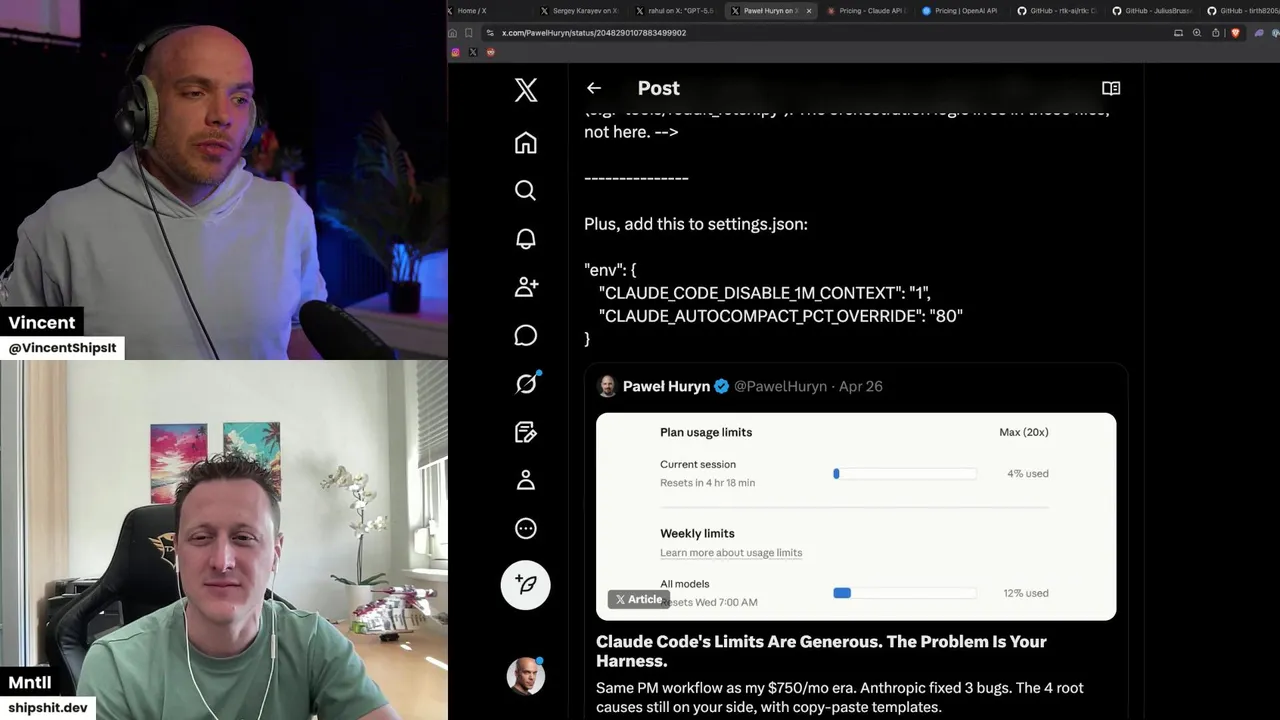Open Chat messages in the sidebar

(x=525, y=336)
